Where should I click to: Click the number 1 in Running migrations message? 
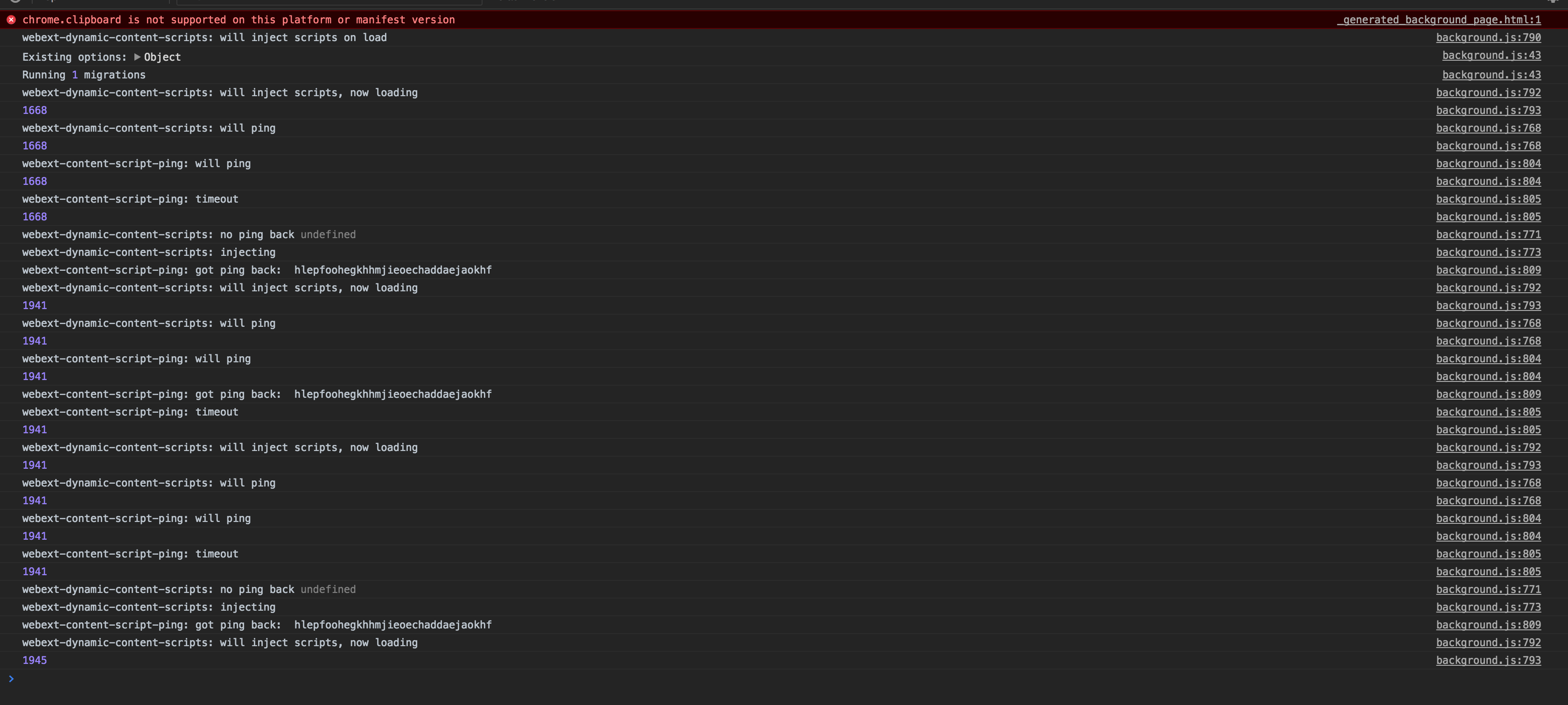(x=75, y=75)
